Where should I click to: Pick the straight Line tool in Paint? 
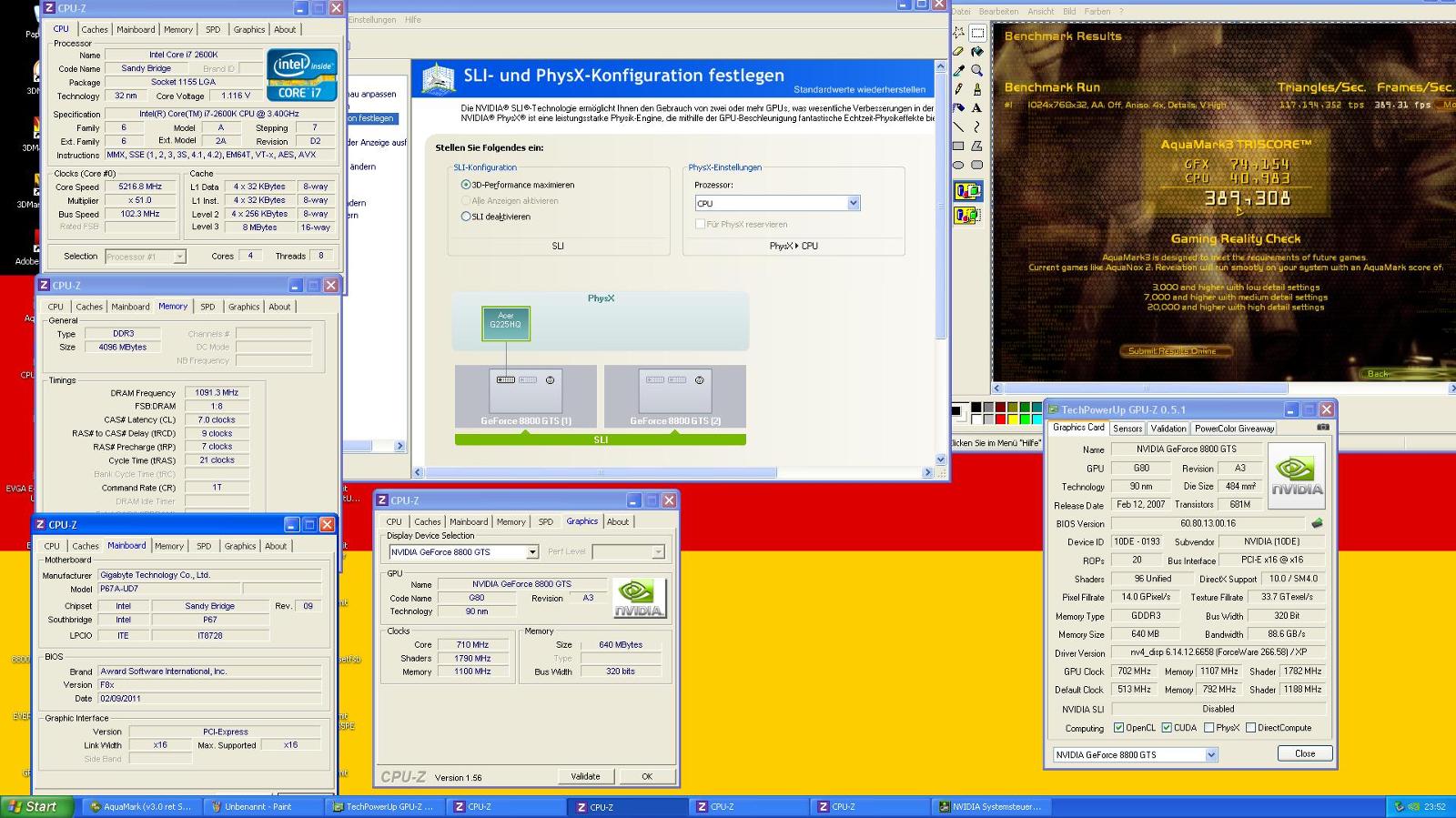pyautogui.click(x=958, y=126)
